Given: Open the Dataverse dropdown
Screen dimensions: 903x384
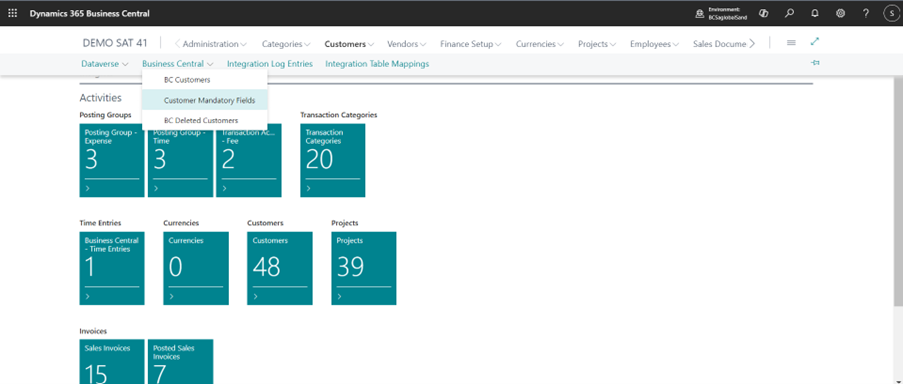Looking at the screenshot, I should 105,64.
